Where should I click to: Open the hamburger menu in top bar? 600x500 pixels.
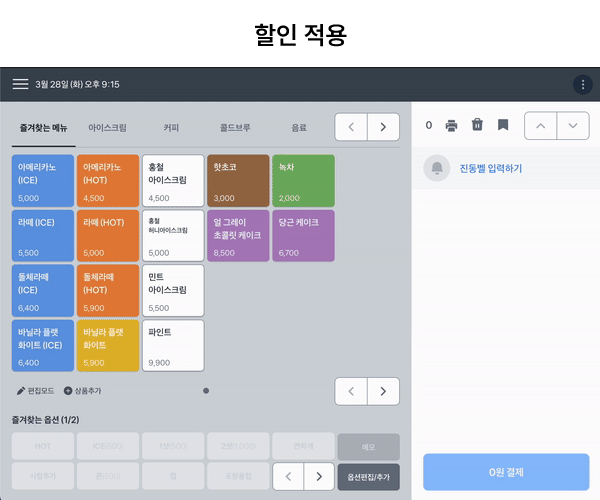point(20,84)
